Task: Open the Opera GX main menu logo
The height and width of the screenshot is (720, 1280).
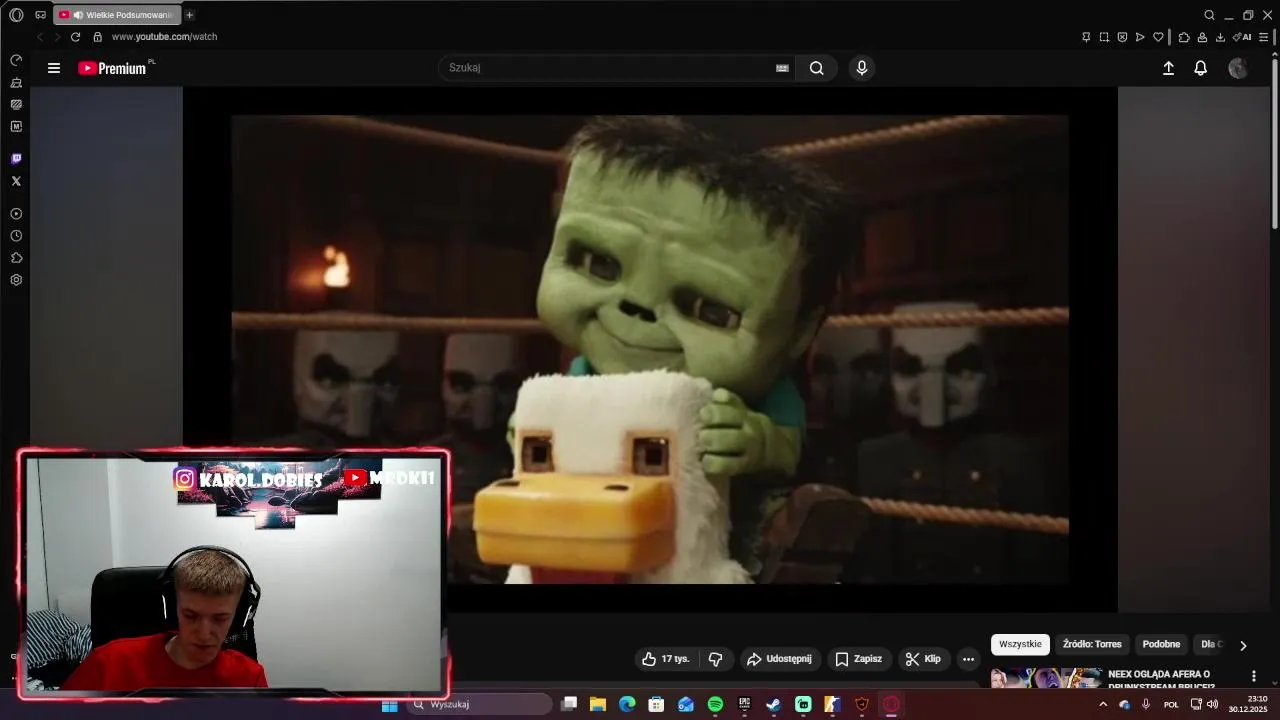Action: click(16, 15)
